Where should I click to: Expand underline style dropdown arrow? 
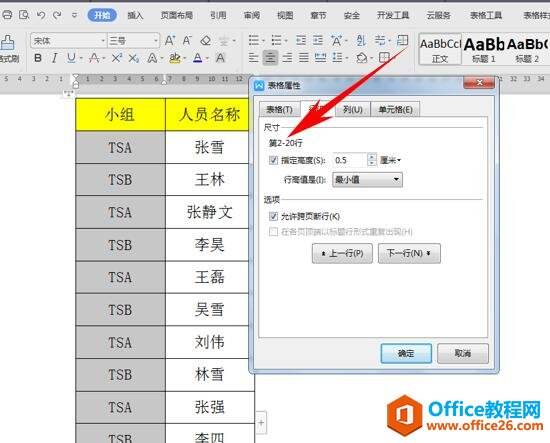point(81,59)
